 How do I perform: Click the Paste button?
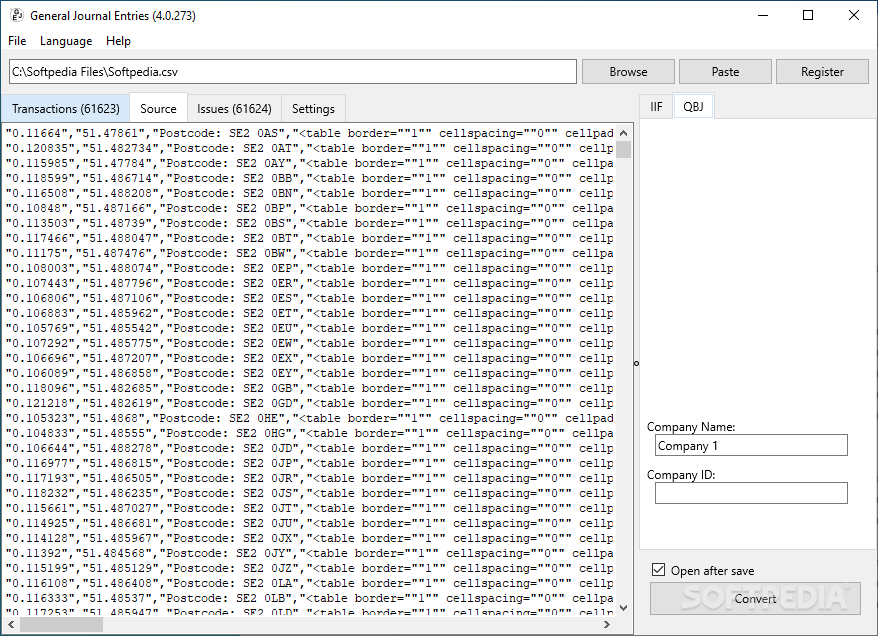pyautogui.click(x=725, y=72)
